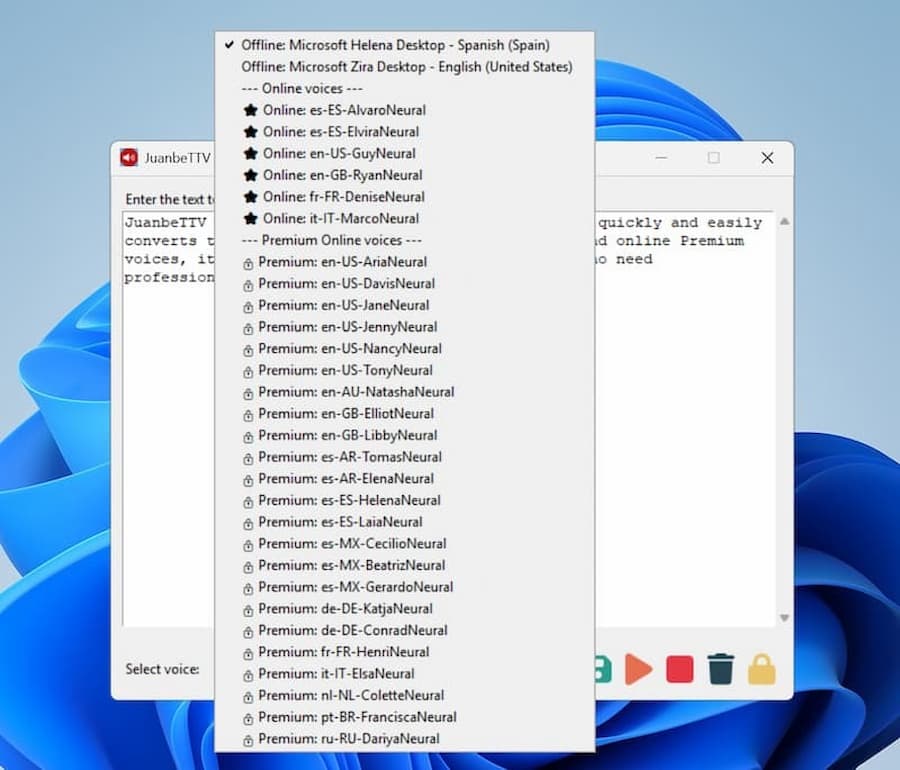The width and height of the screenshot is (900, 770).
Task: Click the down arrow on the text area scrollbar
Action: [784, 617]
